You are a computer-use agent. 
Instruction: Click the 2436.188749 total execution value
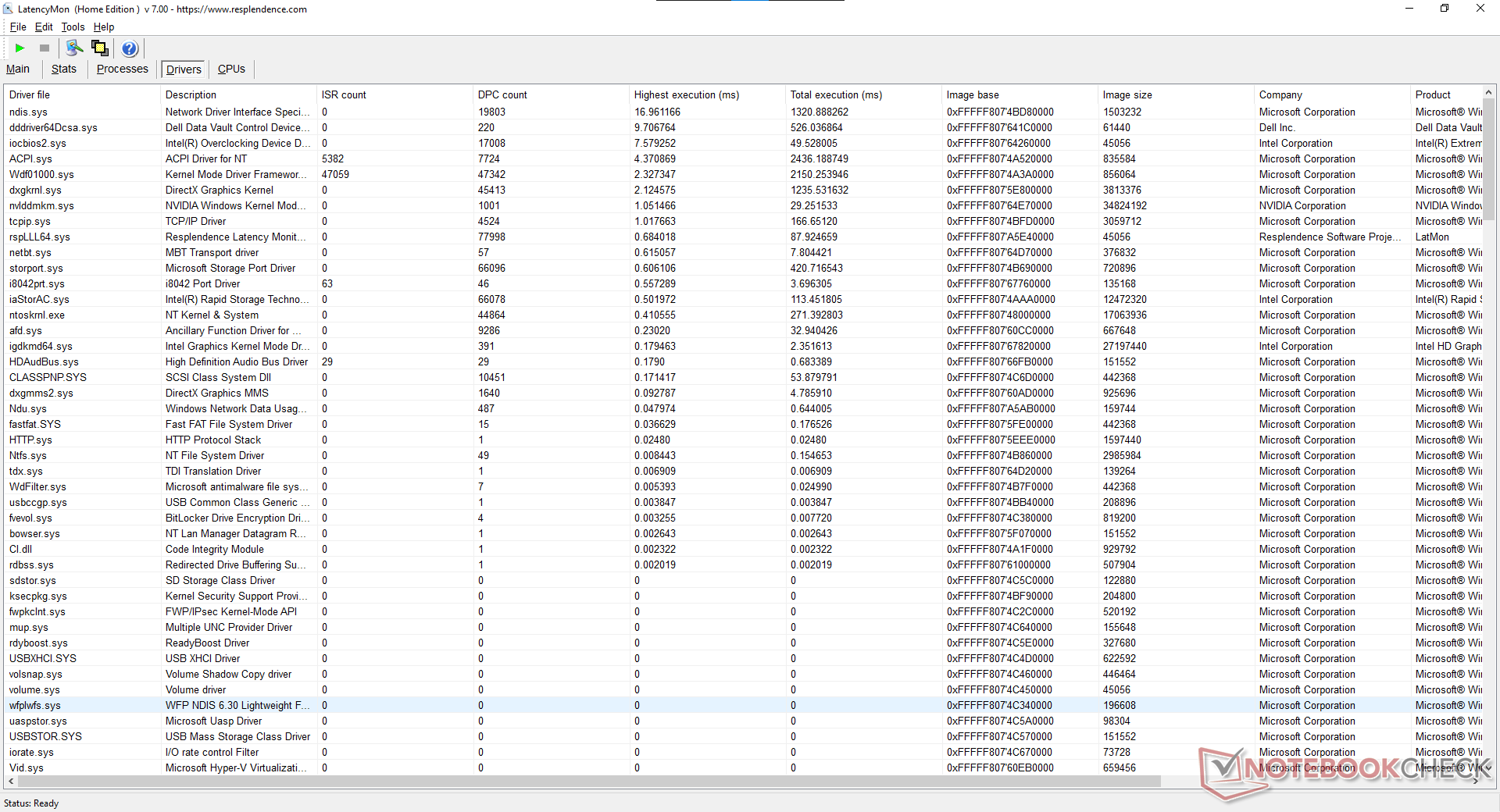[819, 158]
